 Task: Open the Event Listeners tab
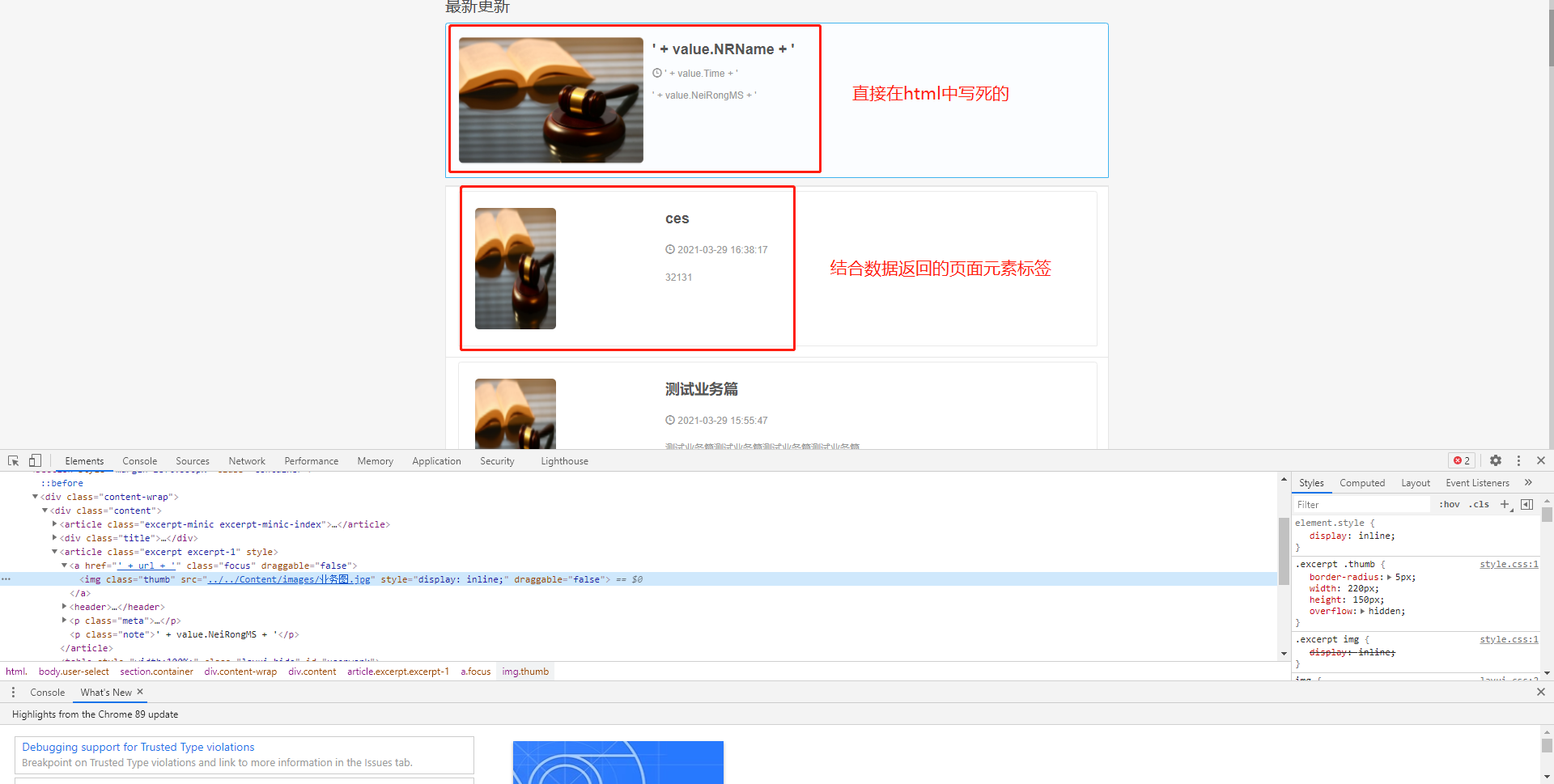pyautogui.click(x=1477, y=482)
